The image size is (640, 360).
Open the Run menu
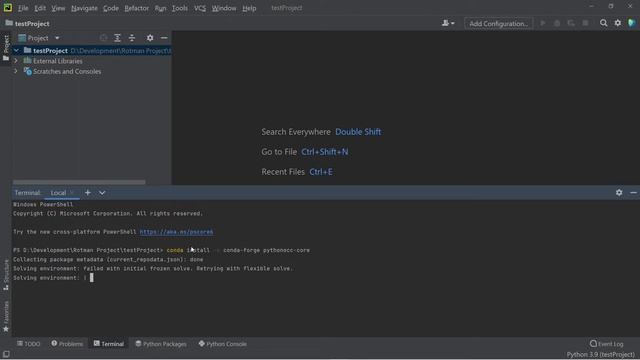(x=160, y=8)
